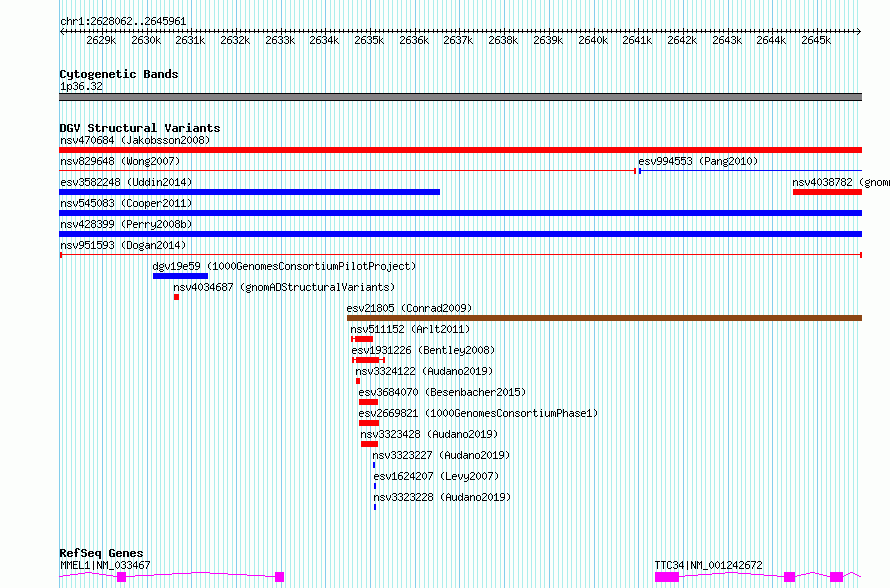Click the 2645k ruler tick label
This screenshot has height=588, width=890.
click(x=816, y=40)
